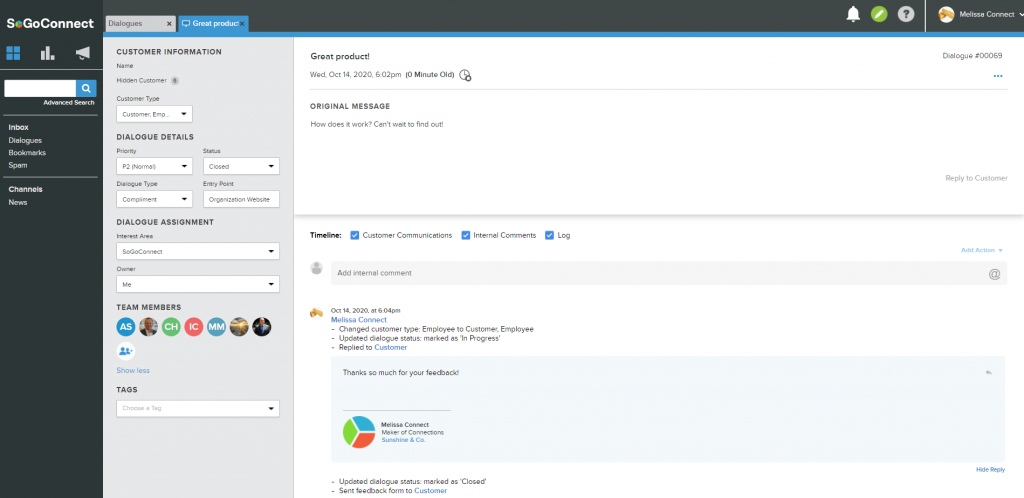Open the help question mark icon
Image resolution: width=1024 pixels, height=498 pixels.
click(906, 14)
